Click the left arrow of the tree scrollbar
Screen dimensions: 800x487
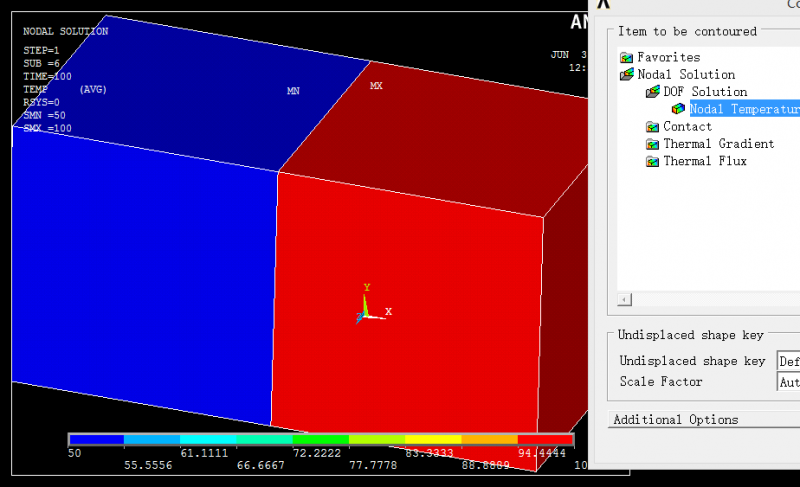pos(624,299)
